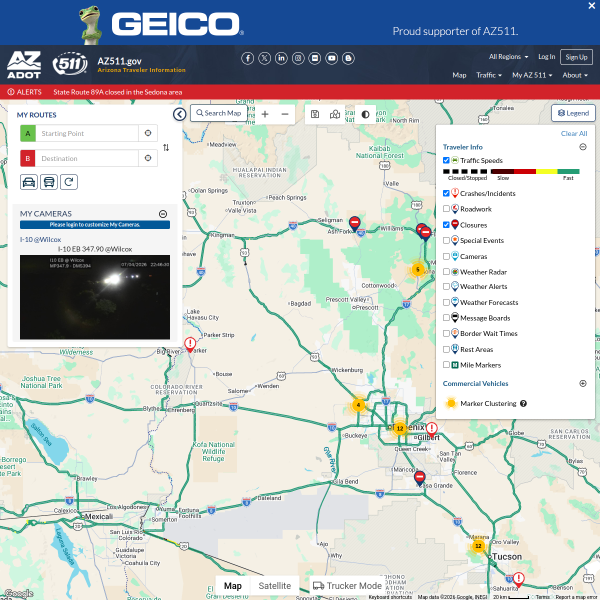Collapse the My Routes side panel arrow
Viewport: 600px width, 600px height.
[x=179, y=114]
